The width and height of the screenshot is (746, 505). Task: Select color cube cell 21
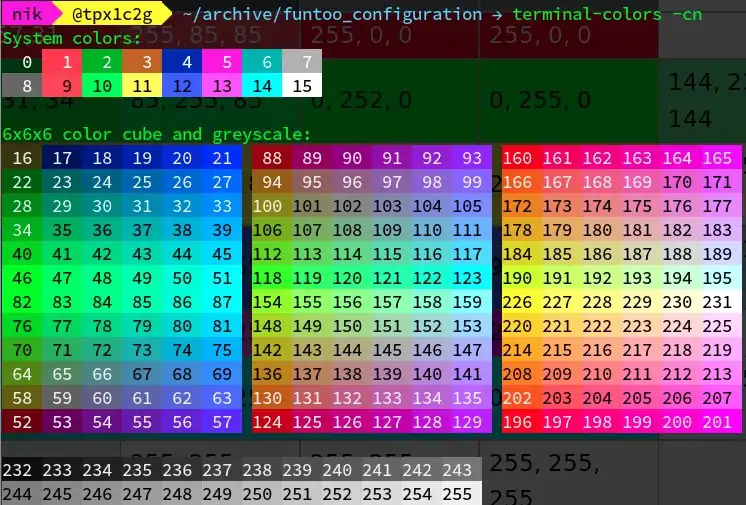[222, 158]
